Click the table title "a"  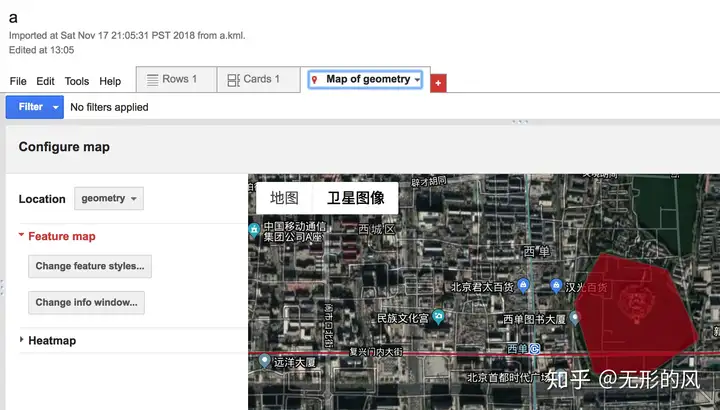13,18
